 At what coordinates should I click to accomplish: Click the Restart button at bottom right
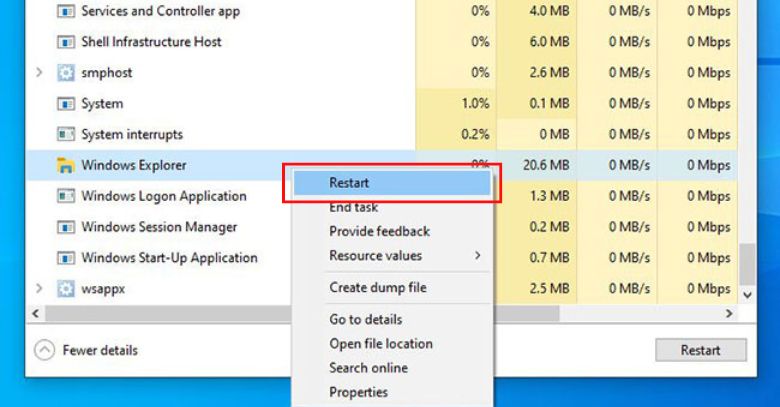pyautogui.click(x=700, y=350)
